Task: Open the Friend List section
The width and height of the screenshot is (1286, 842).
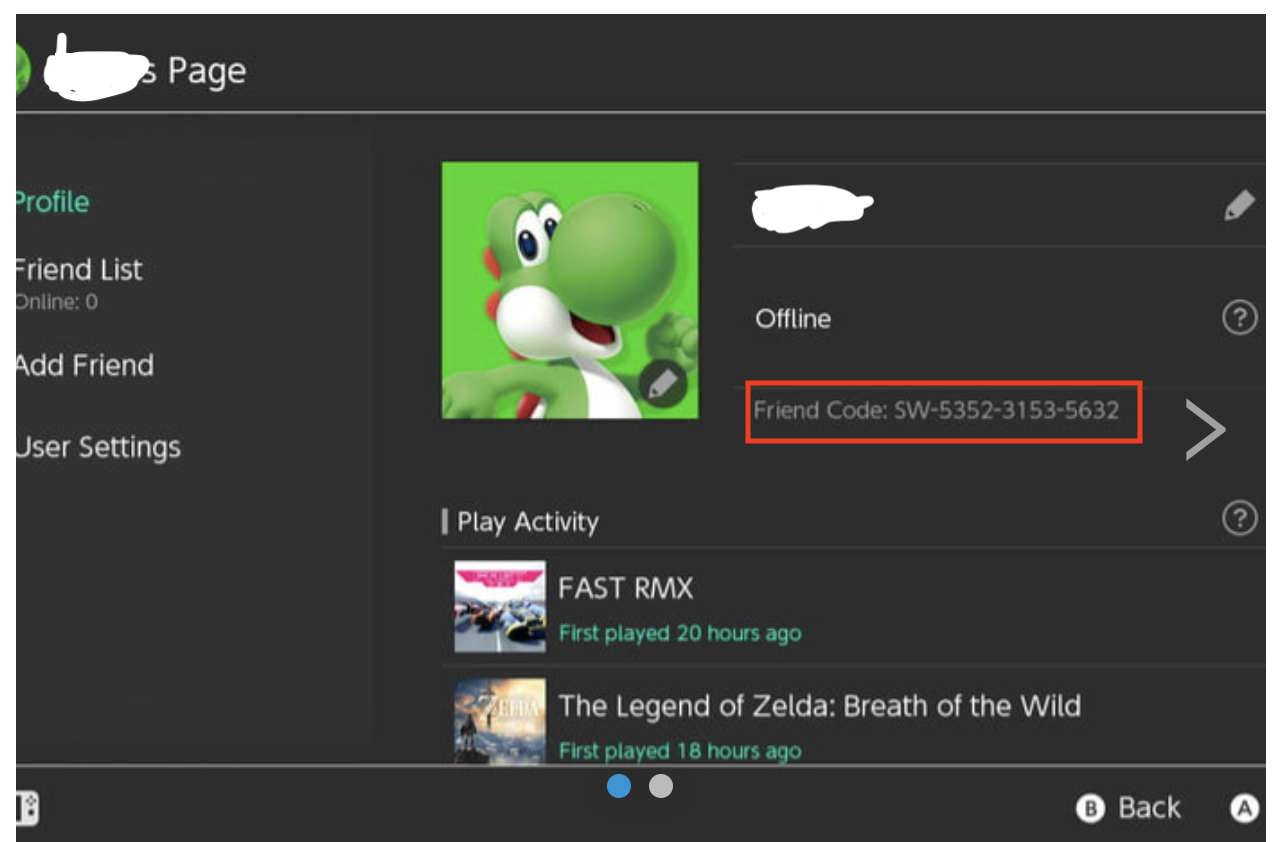Action: point(79,270)
